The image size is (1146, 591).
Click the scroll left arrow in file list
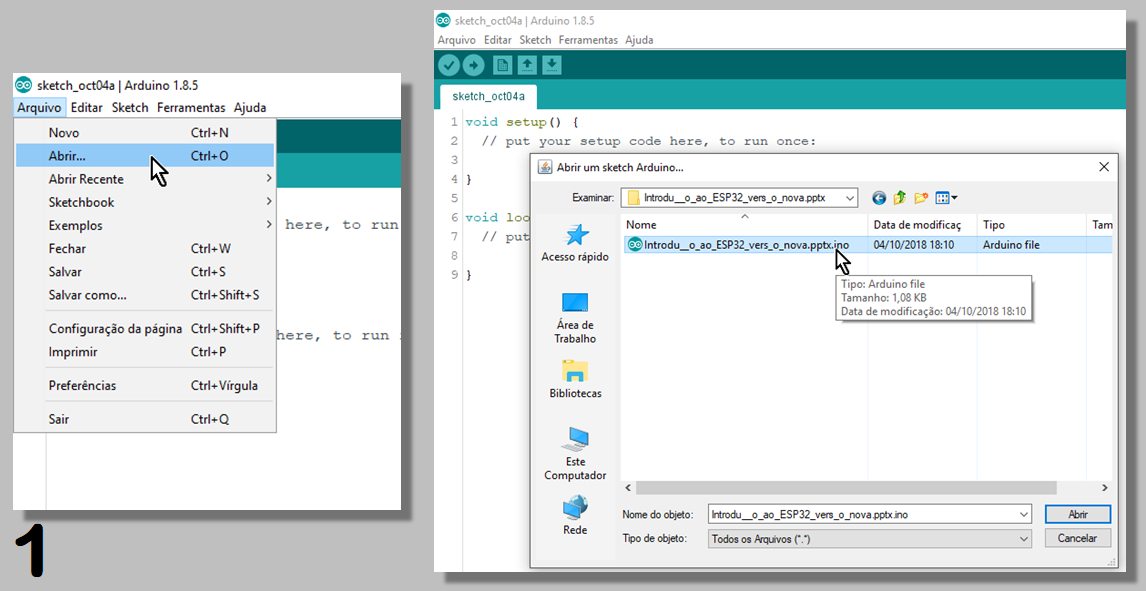(628, 487)
